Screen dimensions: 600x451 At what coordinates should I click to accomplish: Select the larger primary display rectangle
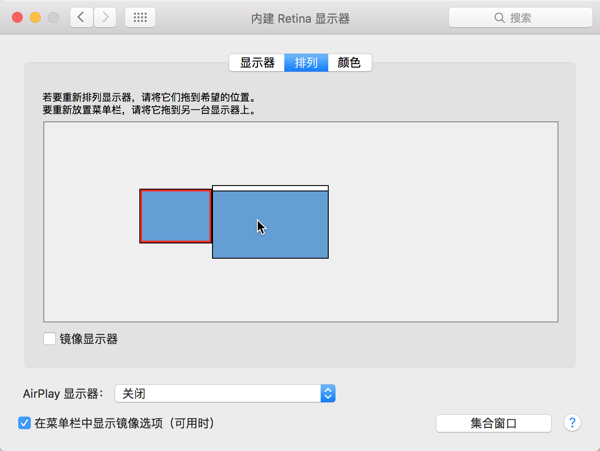pyautogui.click(x=270, y=225)
